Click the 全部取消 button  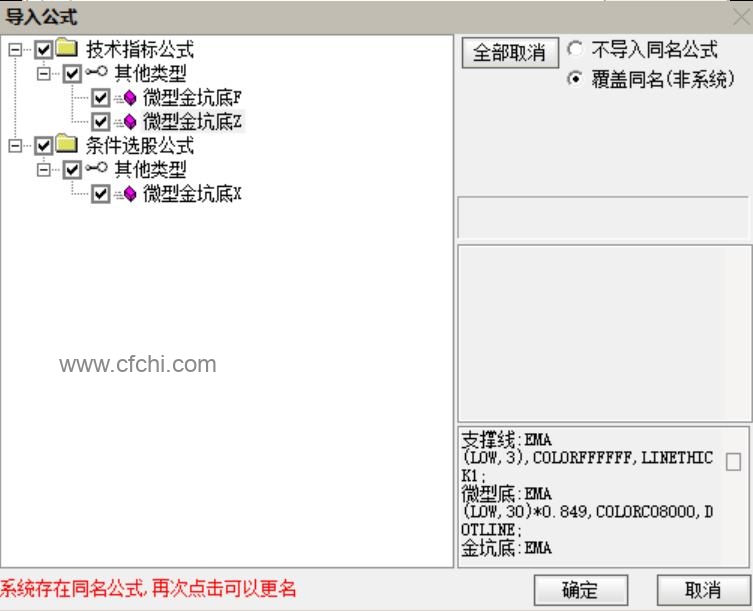(x=510, y=52)
